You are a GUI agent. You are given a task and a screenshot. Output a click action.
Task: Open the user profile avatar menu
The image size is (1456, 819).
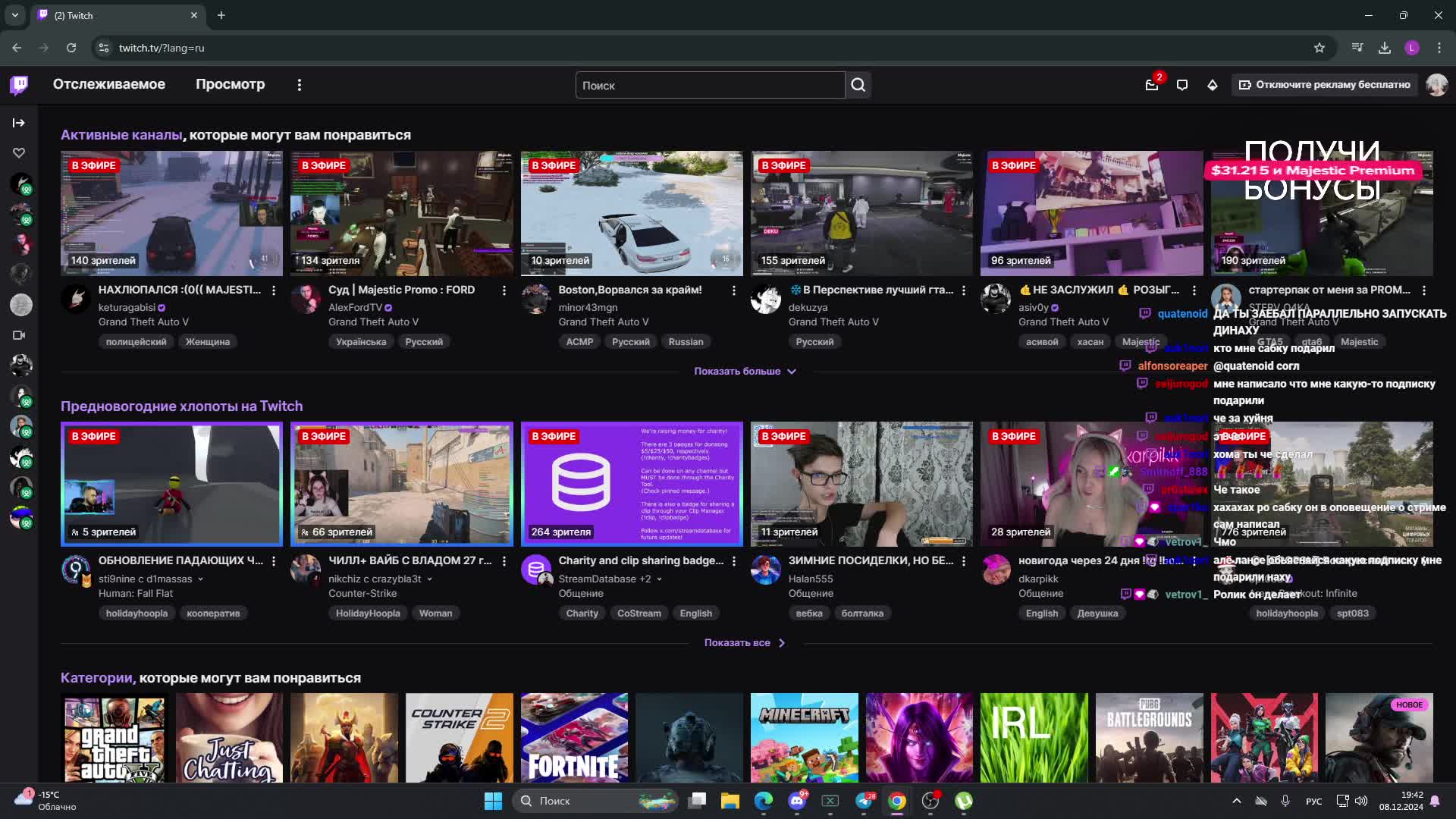coord(1436,85)
